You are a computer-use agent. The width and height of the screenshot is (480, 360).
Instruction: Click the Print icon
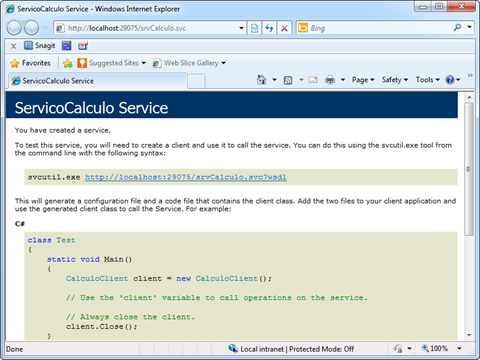[330, 80]
